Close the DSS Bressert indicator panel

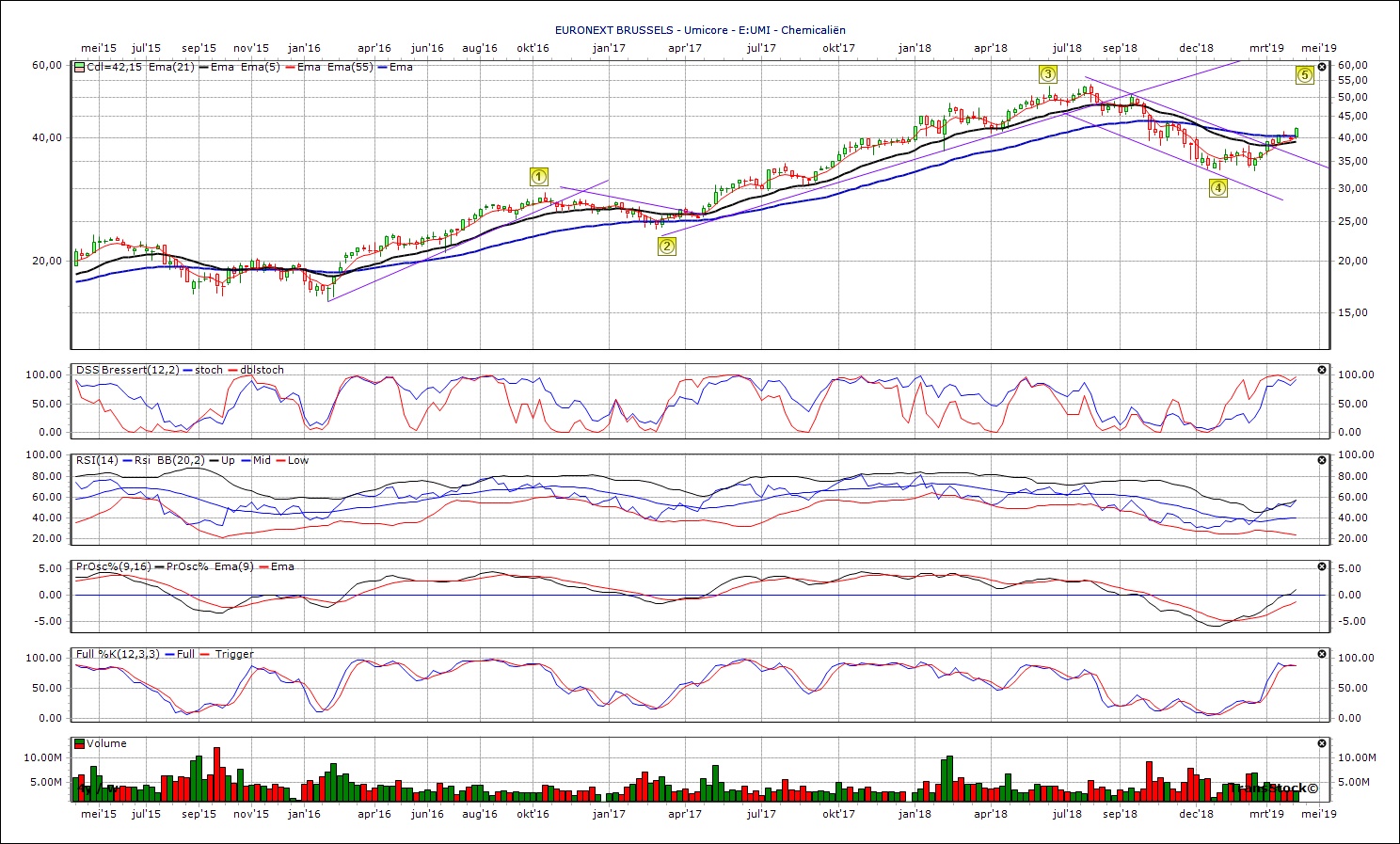point(1322,370)
